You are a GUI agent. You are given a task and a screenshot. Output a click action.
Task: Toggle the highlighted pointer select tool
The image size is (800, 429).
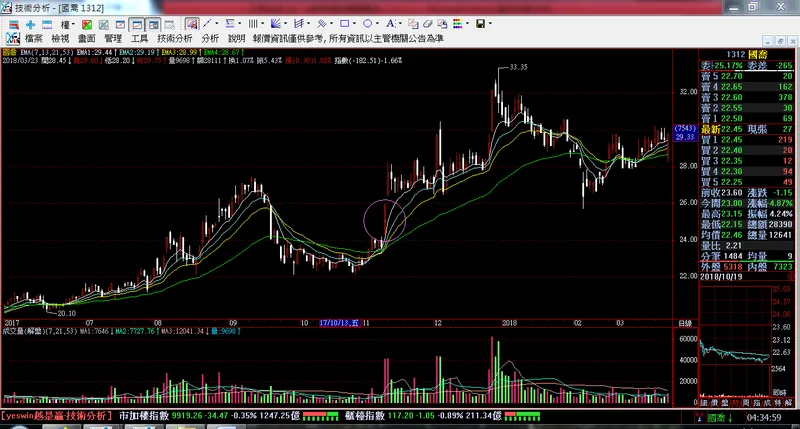point(190,23)
